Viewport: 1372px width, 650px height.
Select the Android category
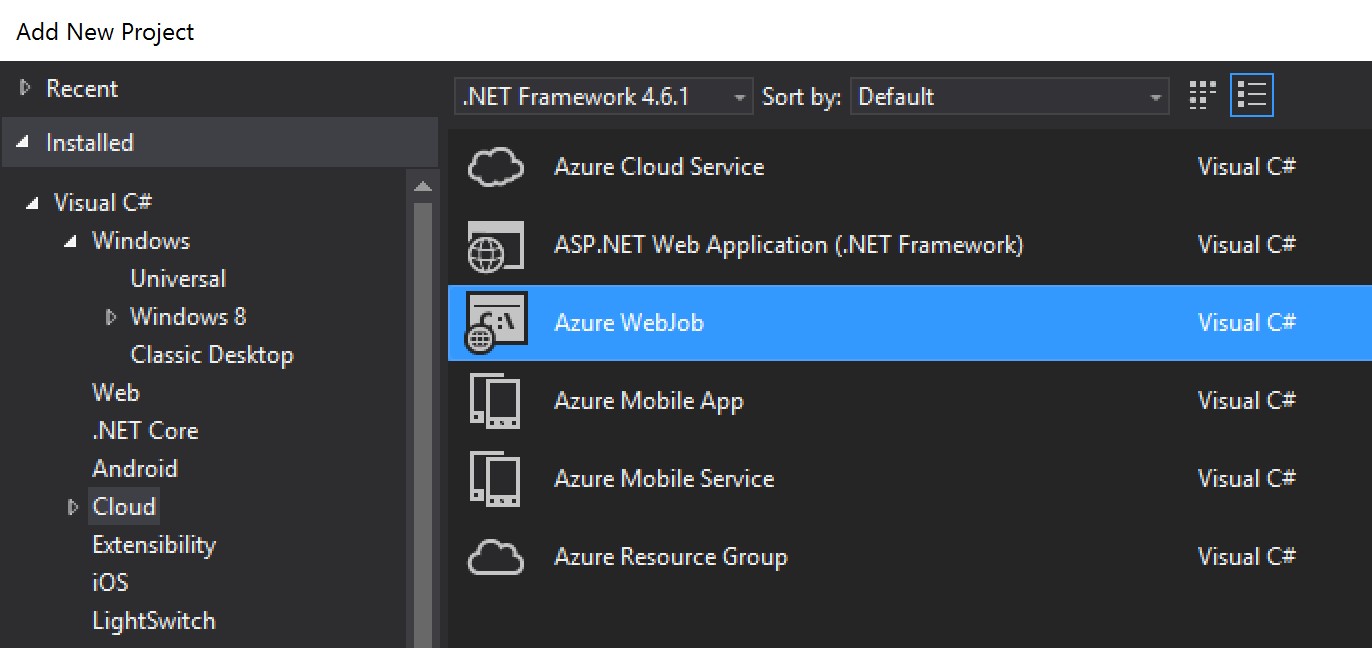click(x=135, y=469)
